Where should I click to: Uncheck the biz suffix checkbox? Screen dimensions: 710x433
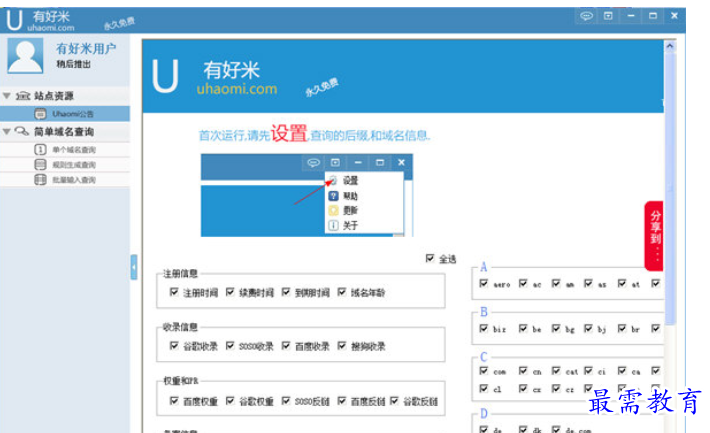click(484, 328)
